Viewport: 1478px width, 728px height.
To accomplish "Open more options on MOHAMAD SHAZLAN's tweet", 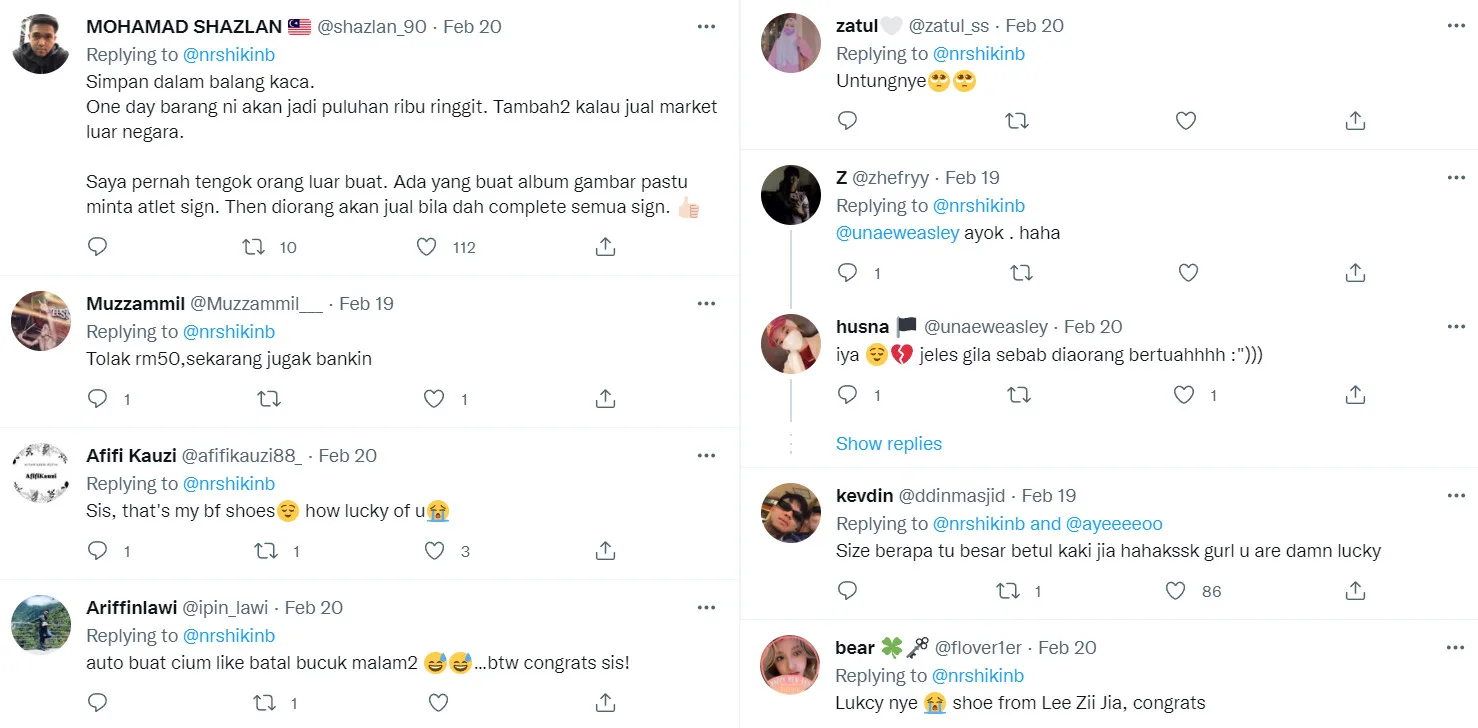I will 706,27.
